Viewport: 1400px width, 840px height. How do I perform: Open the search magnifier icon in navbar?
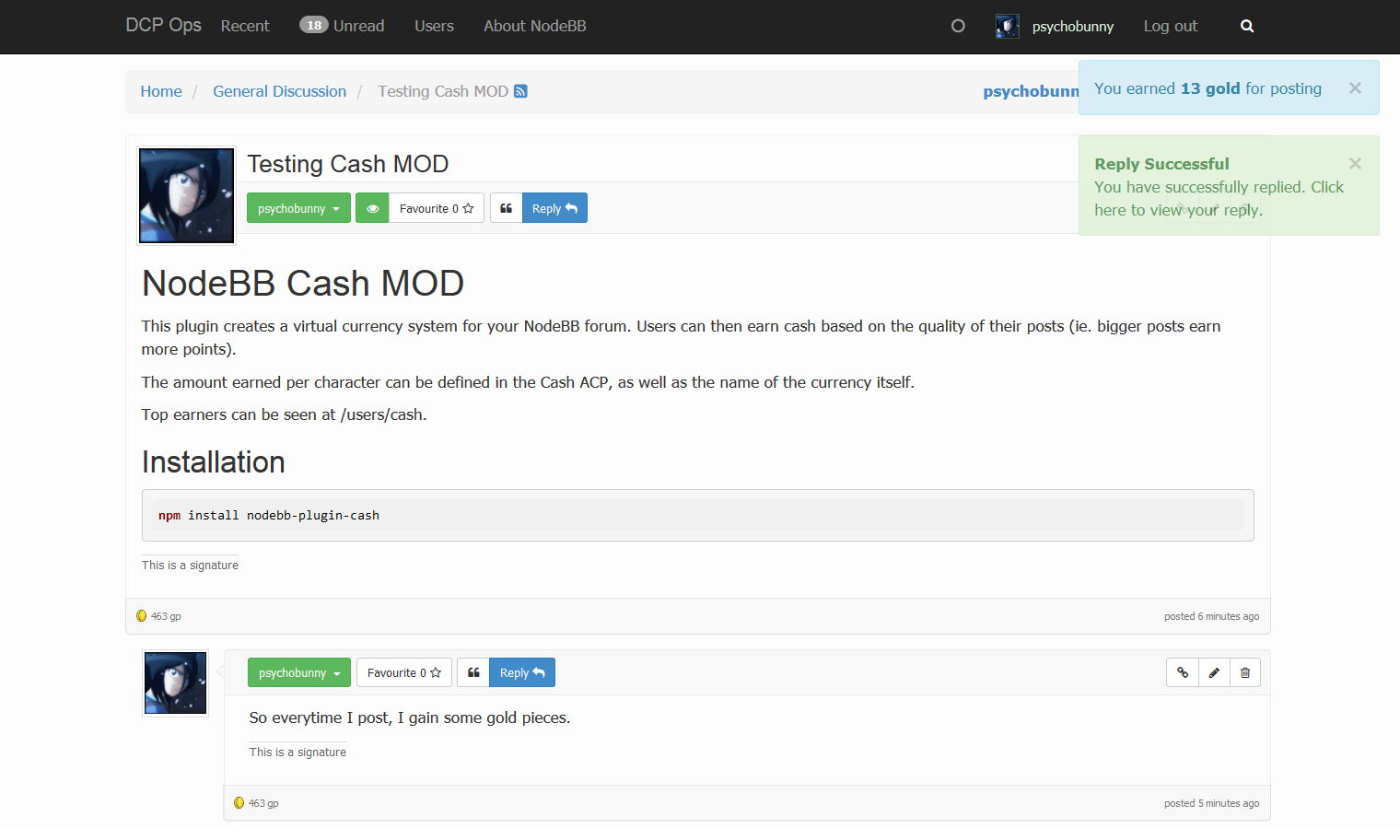(x=1247, y=26)
